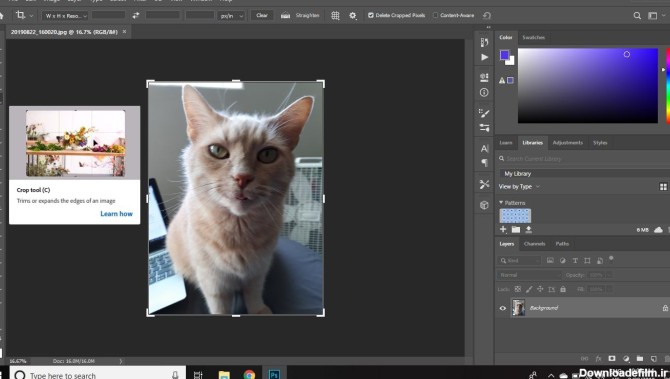Select the 20190822_160020.jpg document tab
The width and height of the screenshot is (670, 379).
(64, 32)
